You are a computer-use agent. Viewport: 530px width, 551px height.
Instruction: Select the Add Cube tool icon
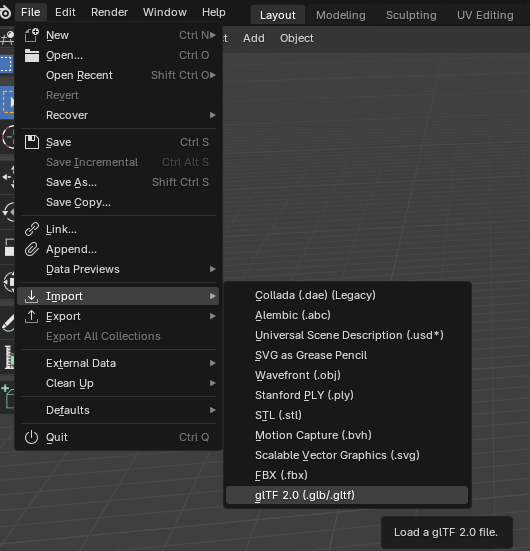click(x=8, y=397)
